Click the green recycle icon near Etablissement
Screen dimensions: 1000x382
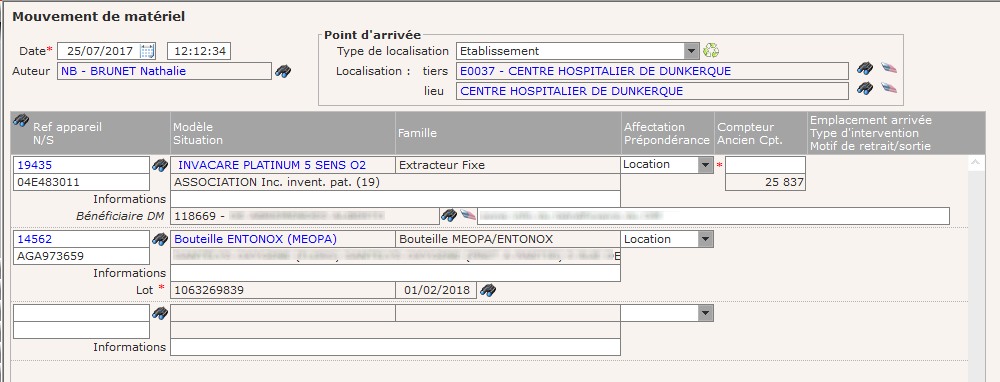point(711,50)
